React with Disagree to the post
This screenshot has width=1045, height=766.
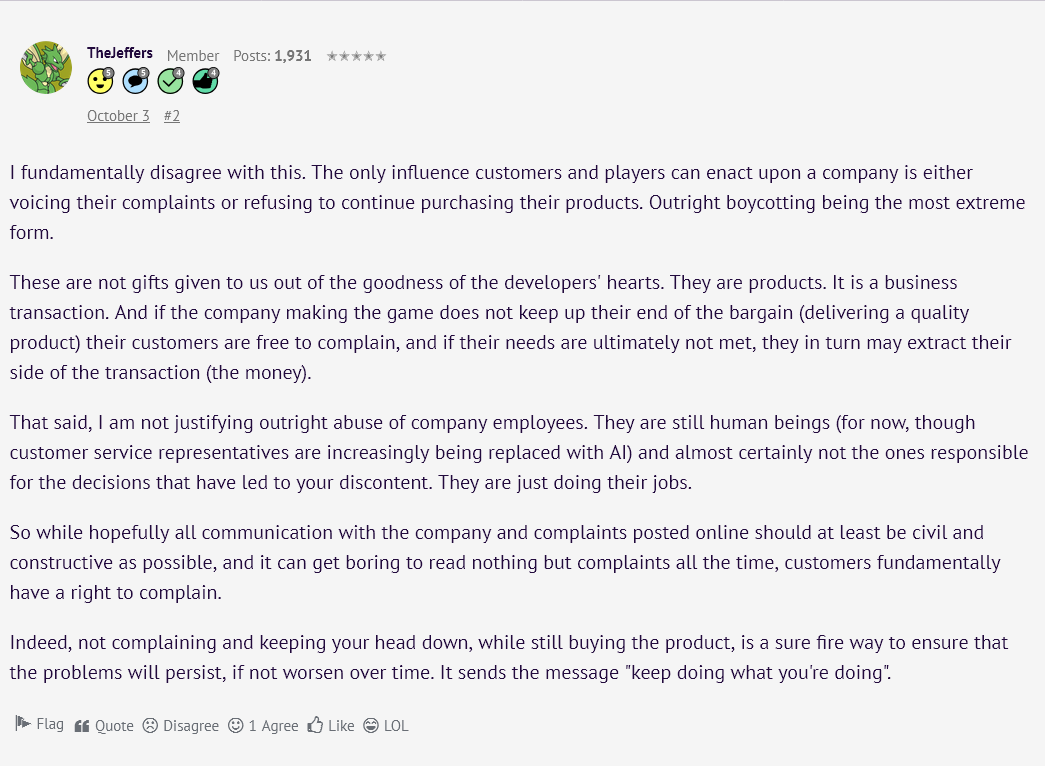pos(180,726)
